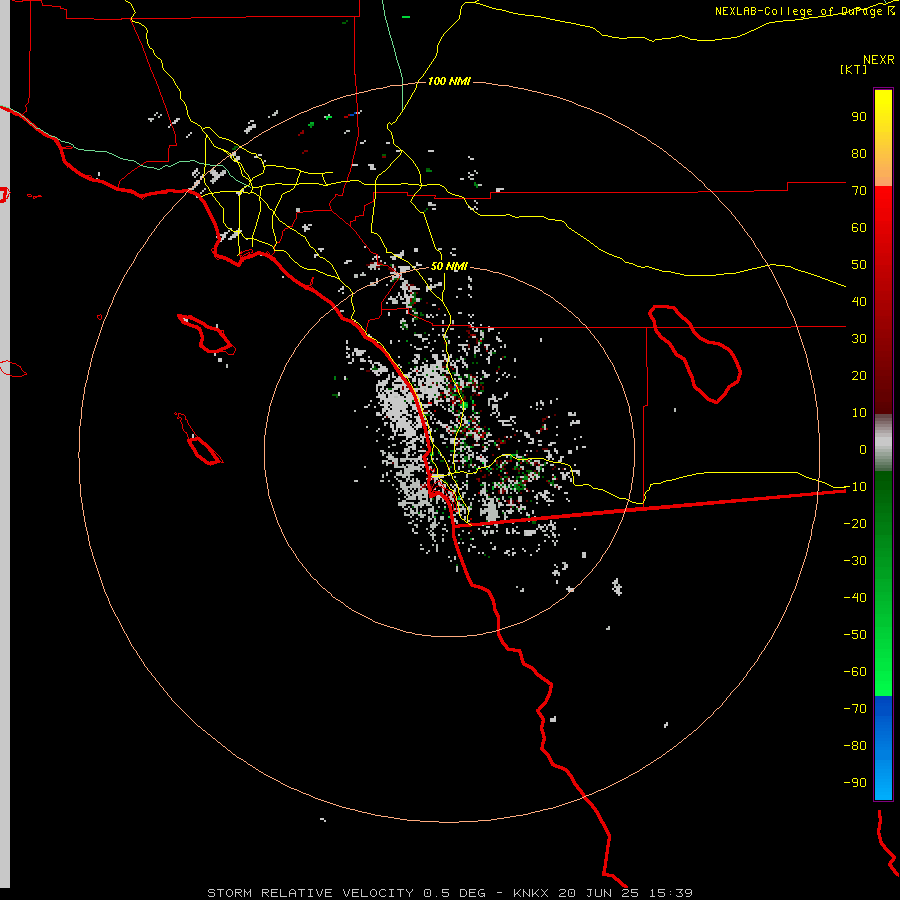Image resolution: width=900 pixels, height=900 pixels.
Task: Click the "0.5 DEG" elevation text
Action: click(x=454, y=893)
